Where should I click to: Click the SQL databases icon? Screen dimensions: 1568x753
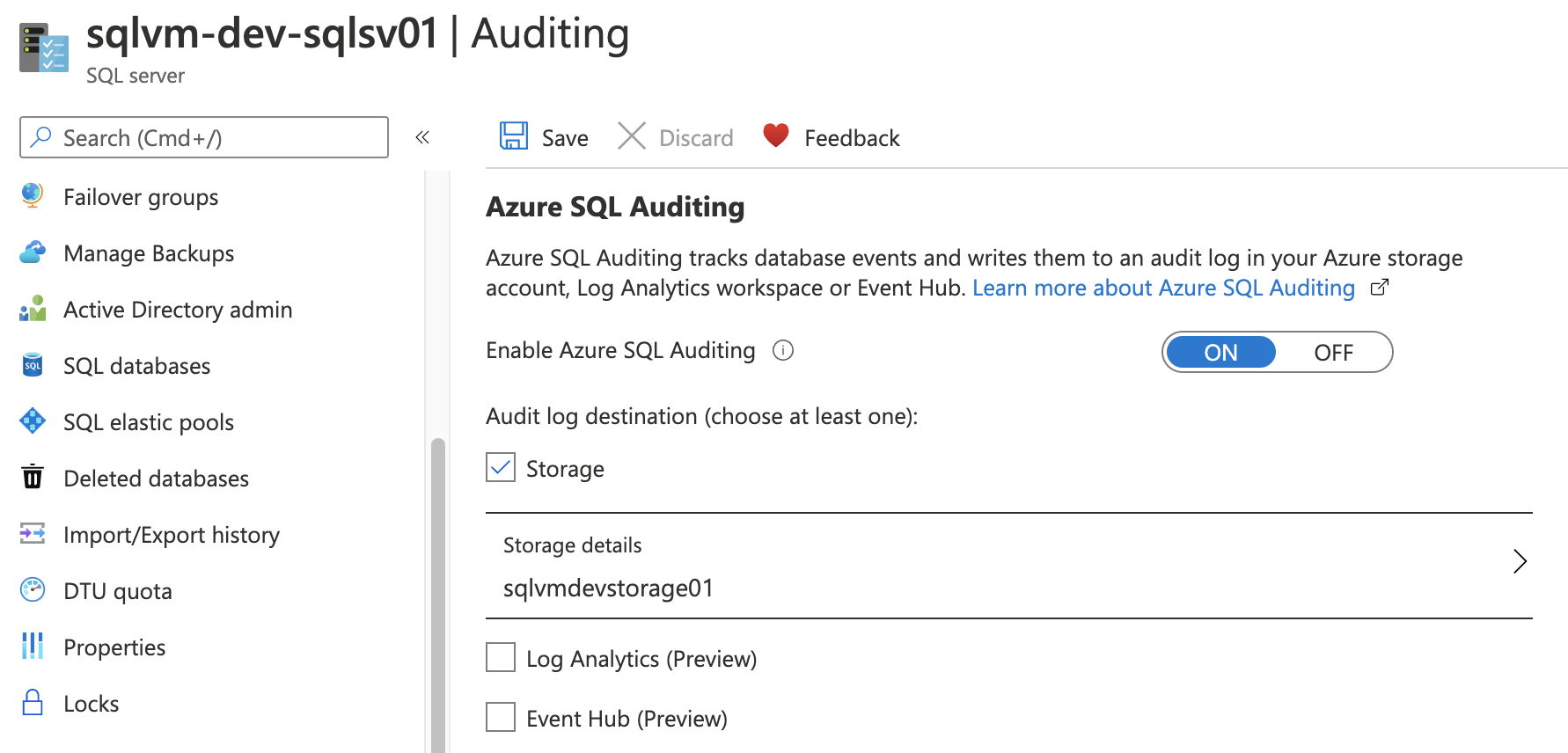[x=33, y=365]
